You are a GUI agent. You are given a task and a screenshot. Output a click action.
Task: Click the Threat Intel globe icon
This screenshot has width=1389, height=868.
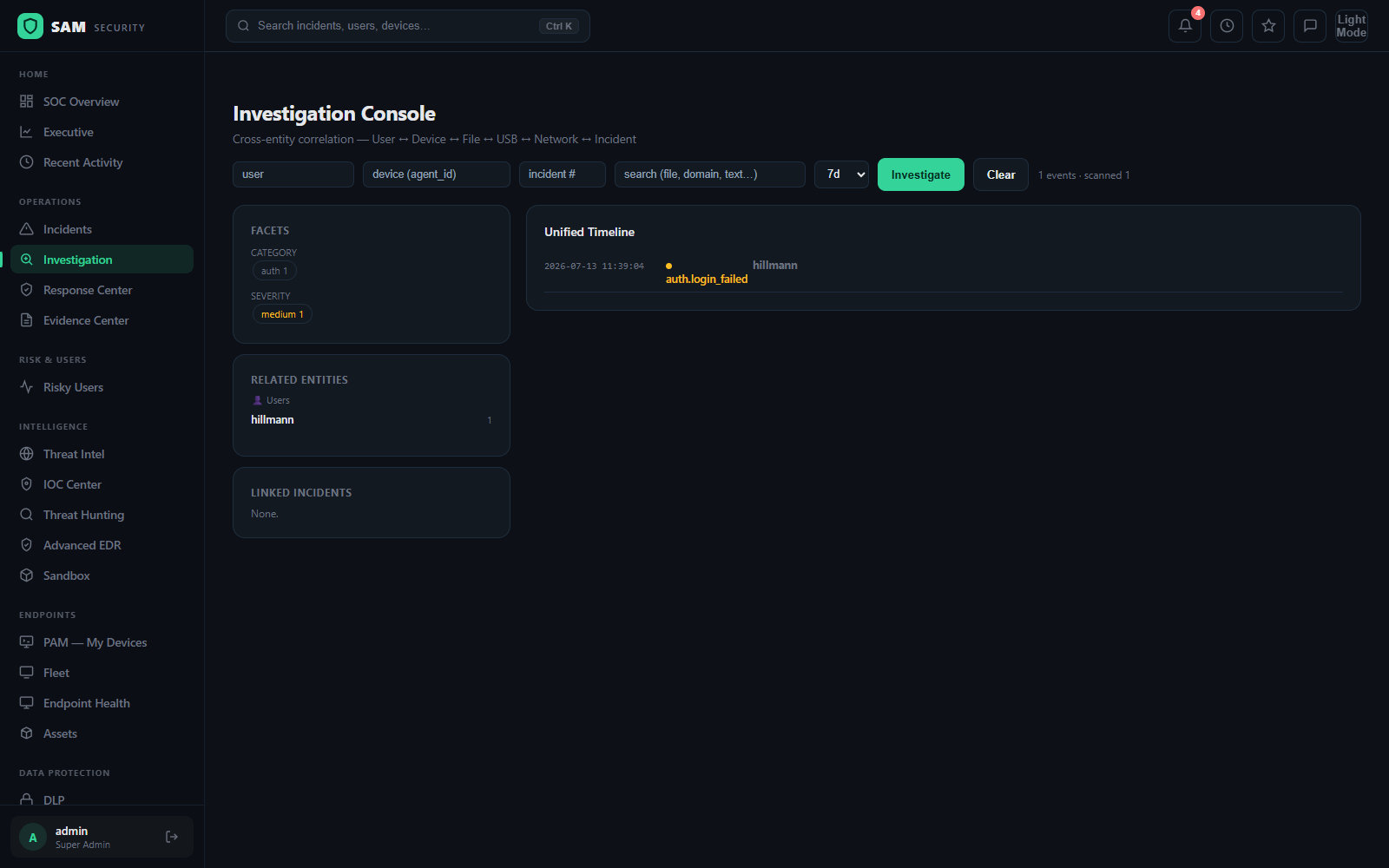27,454
